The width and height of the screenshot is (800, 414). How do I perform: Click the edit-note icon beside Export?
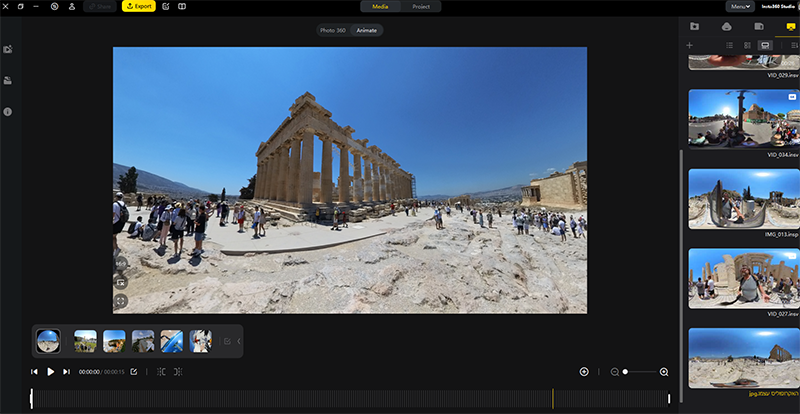point(166,7)
